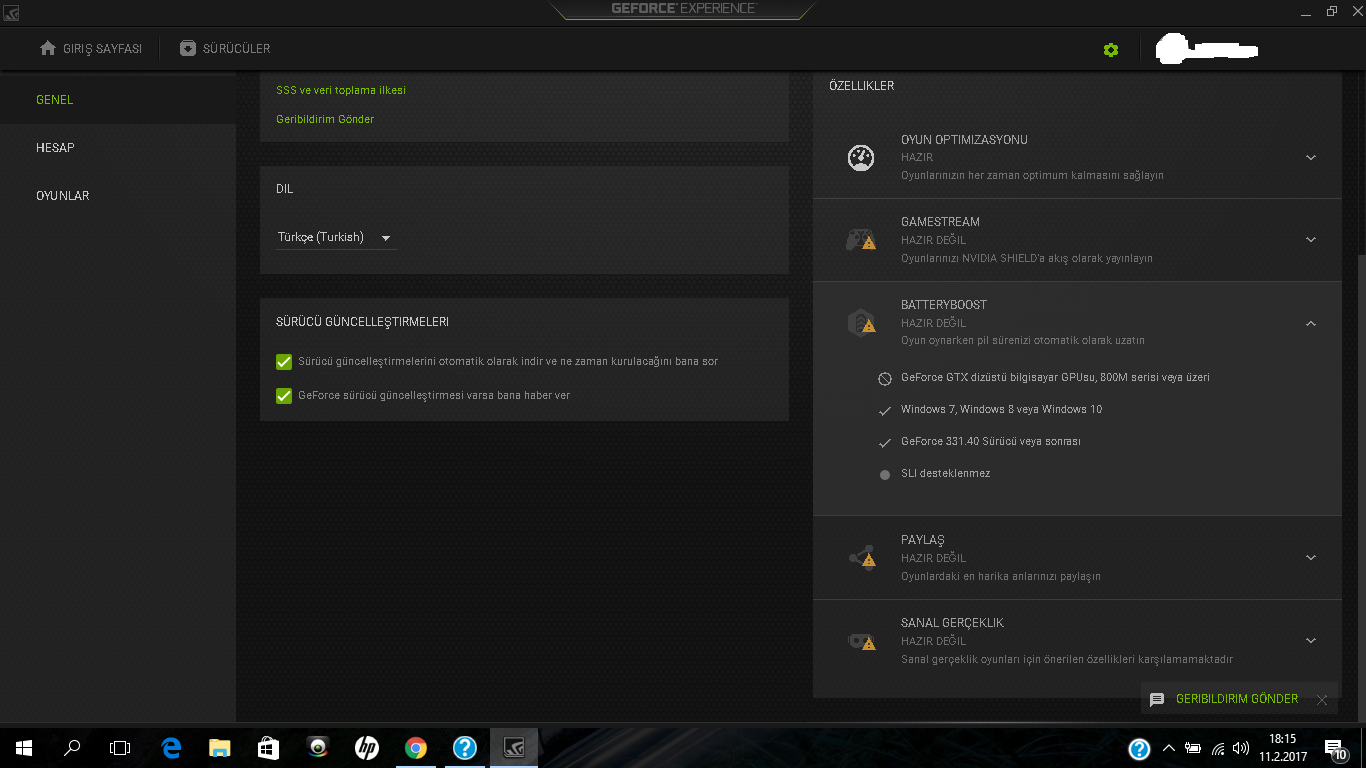Go to Sürücüler tab
Viewport: 1366px width, 768px height.
[x=225, y=49]
